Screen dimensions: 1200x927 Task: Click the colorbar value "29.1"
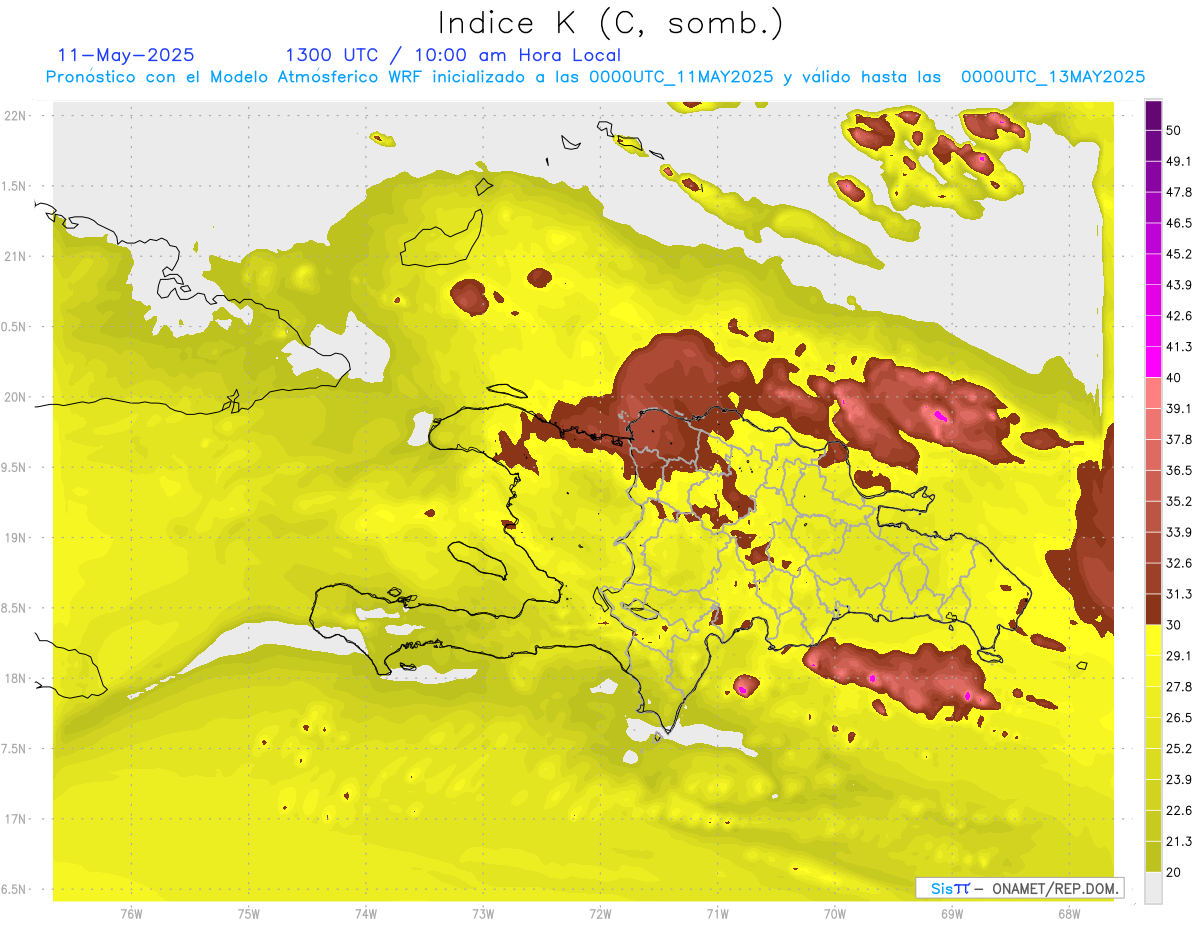pos(1178,656)
